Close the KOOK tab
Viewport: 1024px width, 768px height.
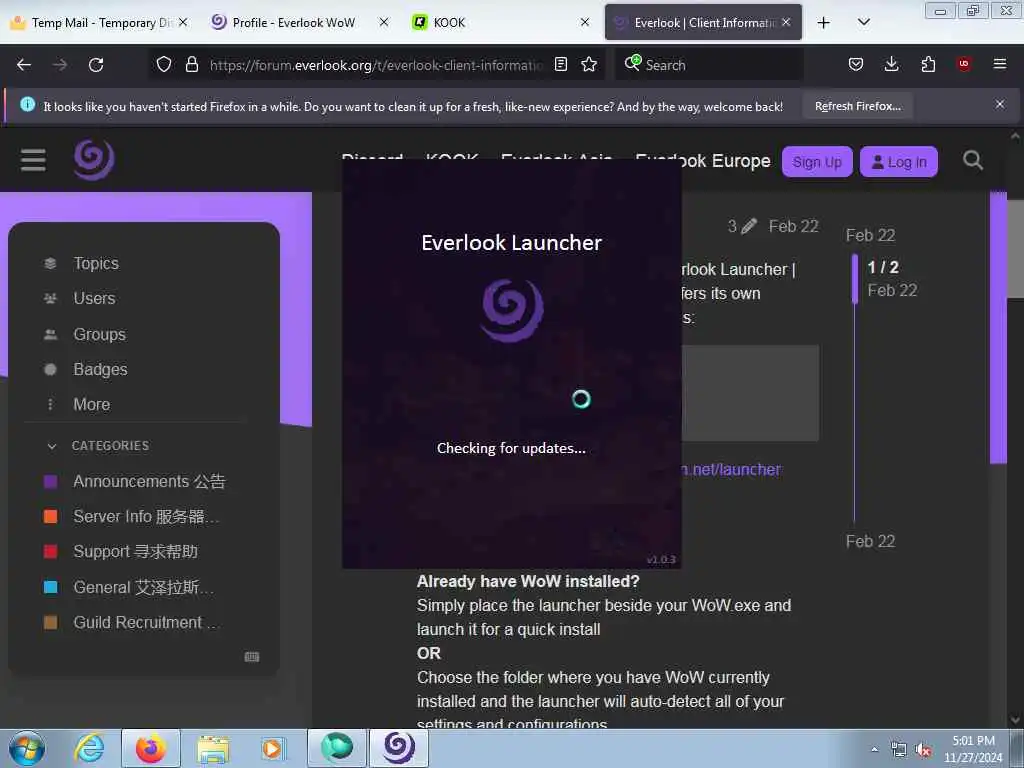click(x=585, y=22)
